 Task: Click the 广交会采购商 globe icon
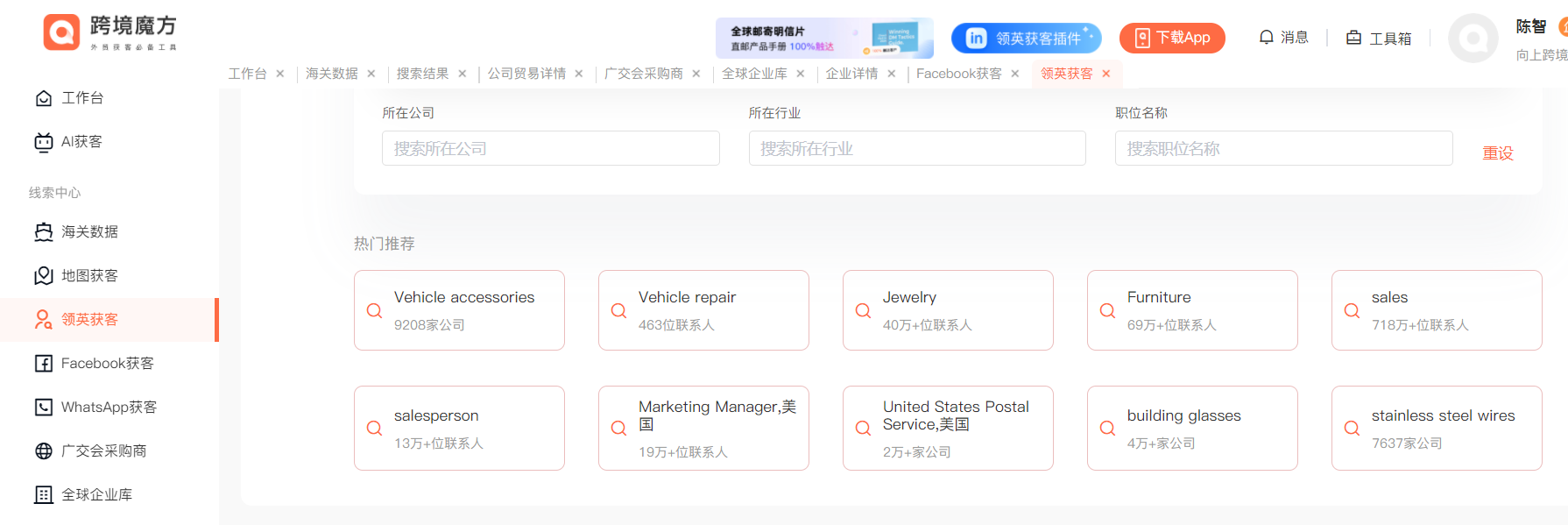tap(43, 451)
